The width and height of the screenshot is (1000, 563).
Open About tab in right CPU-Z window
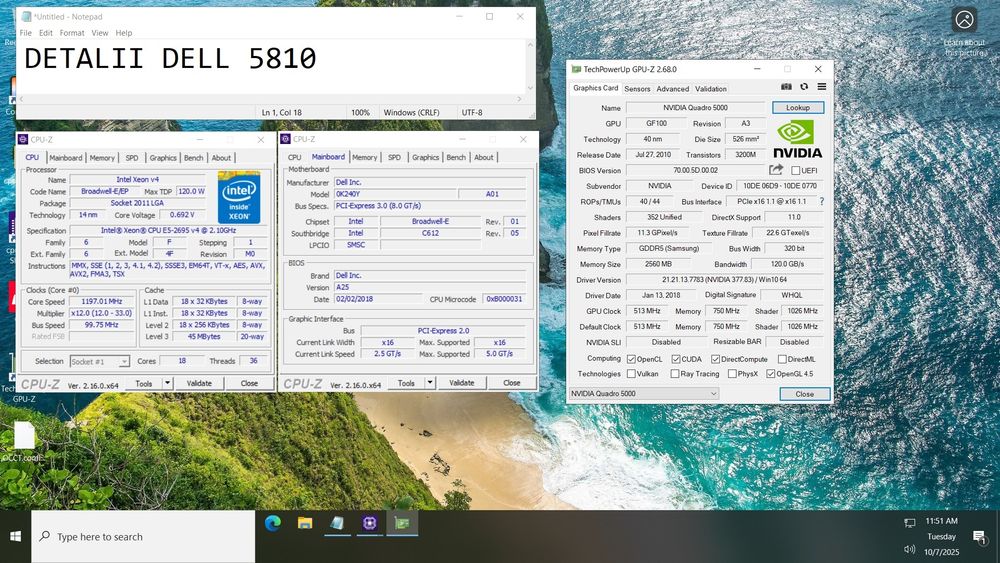pos(483,157)
